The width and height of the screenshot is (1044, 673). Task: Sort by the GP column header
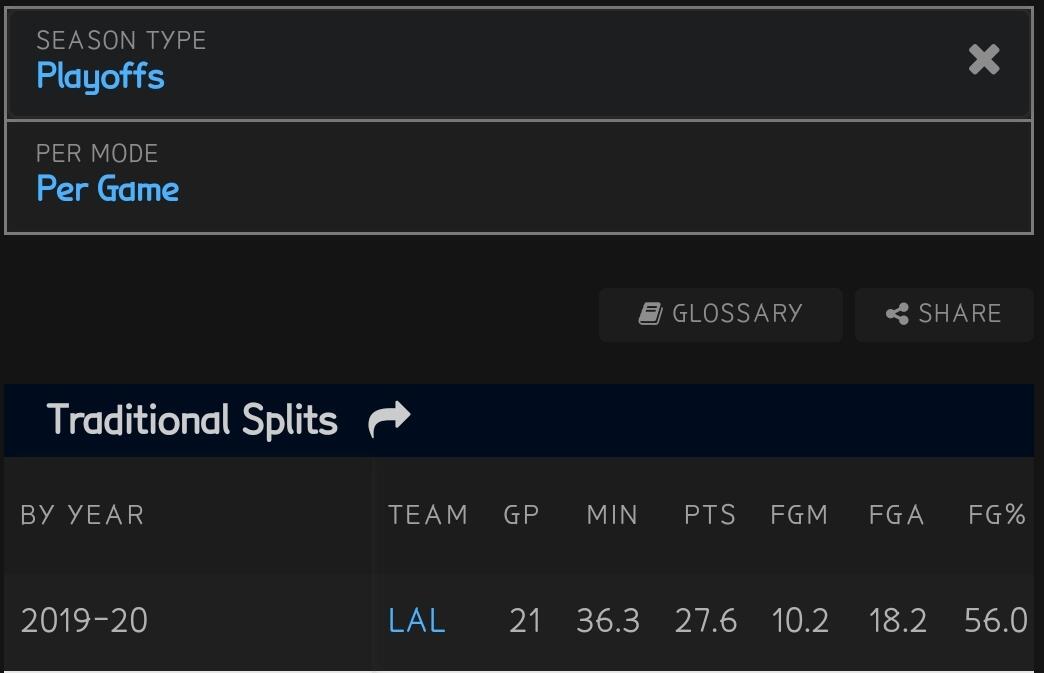point(521,515)
